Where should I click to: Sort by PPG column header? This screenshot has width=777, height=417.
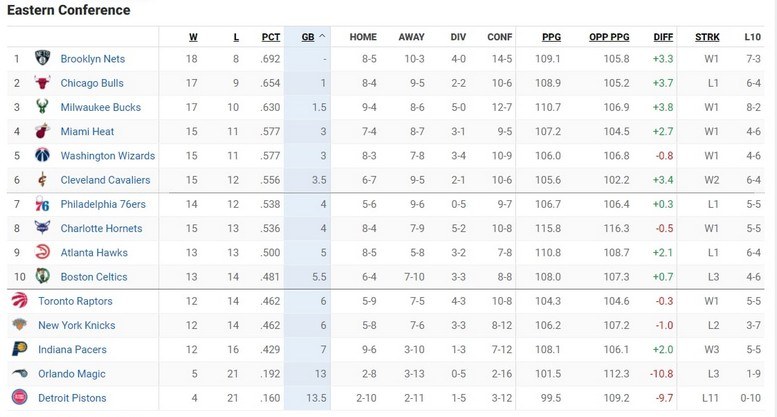(x=551, y=37)
